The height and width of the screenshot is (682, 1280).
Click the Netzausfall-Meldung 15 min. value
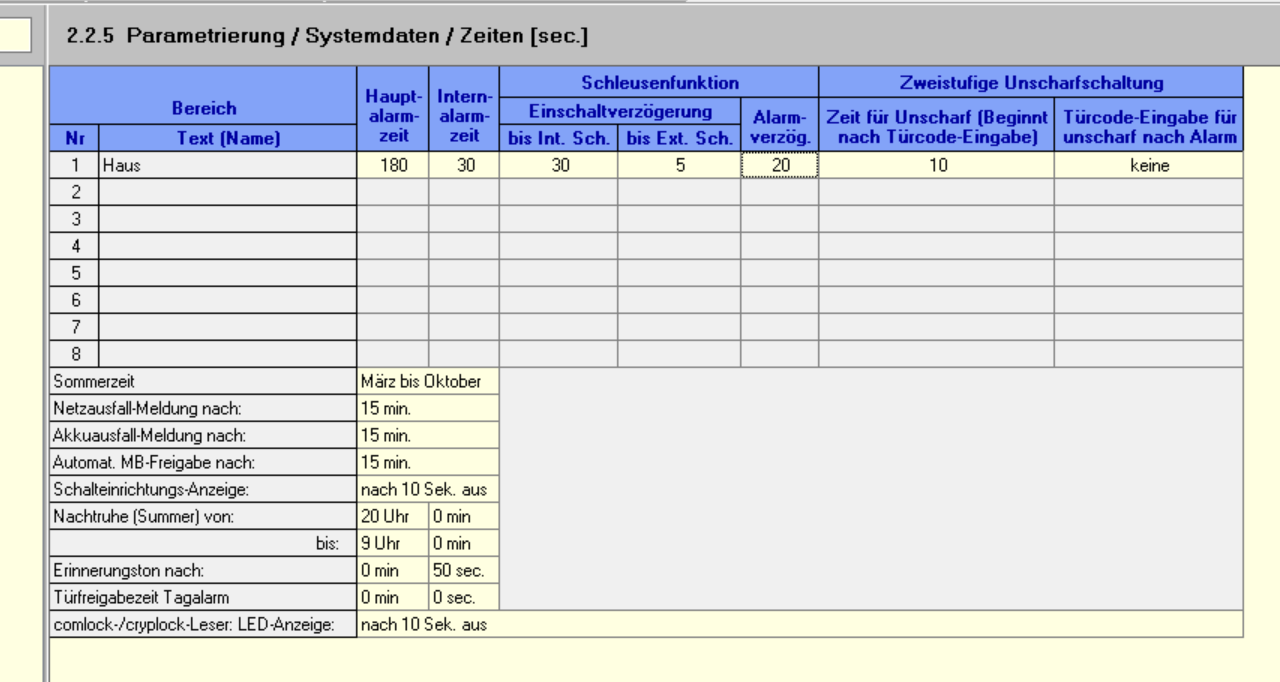(427, 408)
